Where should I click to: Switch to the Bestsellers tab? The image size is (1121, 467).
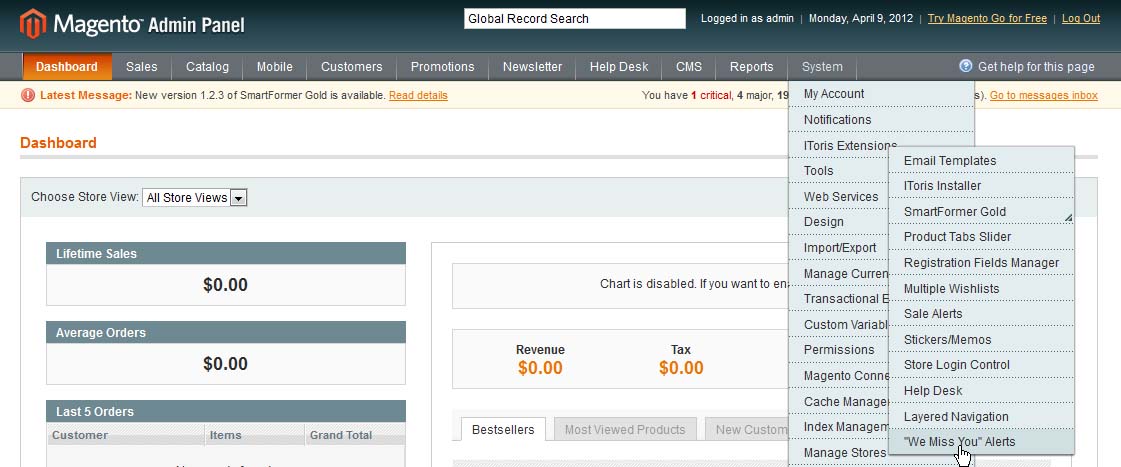[x=503, y=430]
